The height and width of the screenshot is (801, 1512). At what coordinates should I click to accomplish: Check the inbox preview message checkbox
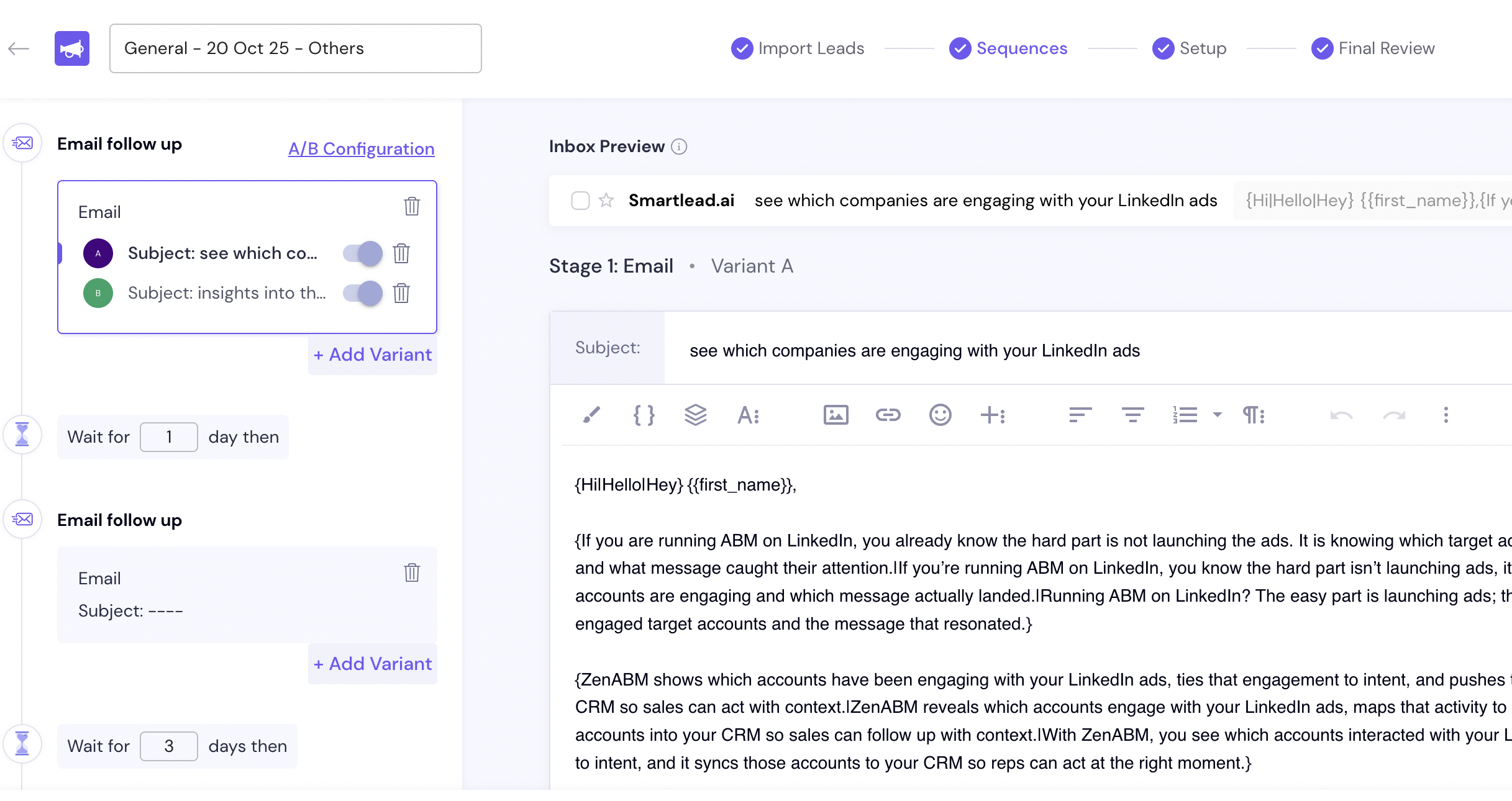pos(580,201)
